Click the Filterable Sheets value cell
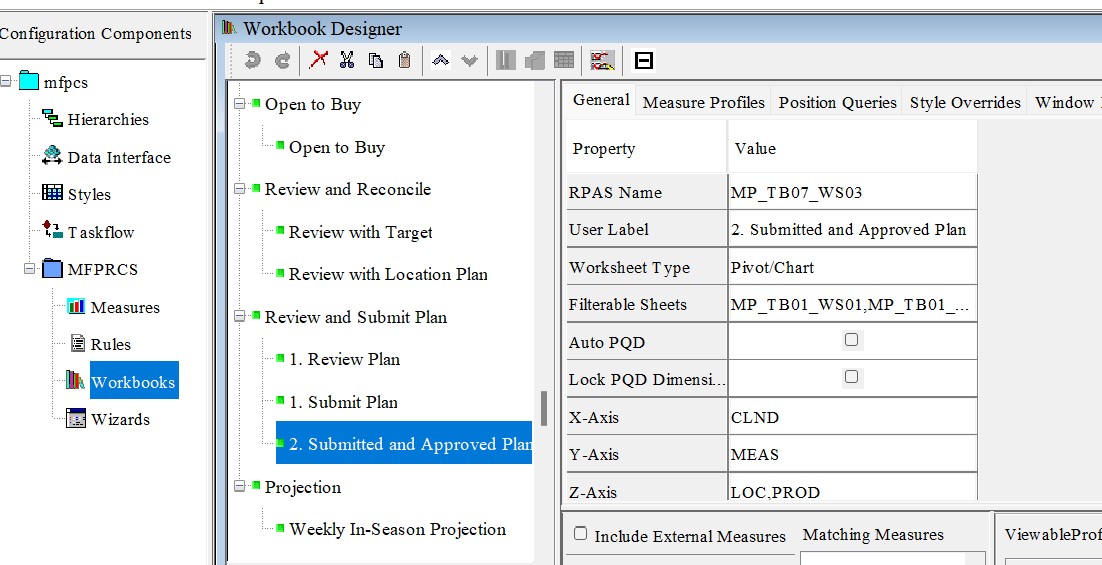 coord(853,304)
